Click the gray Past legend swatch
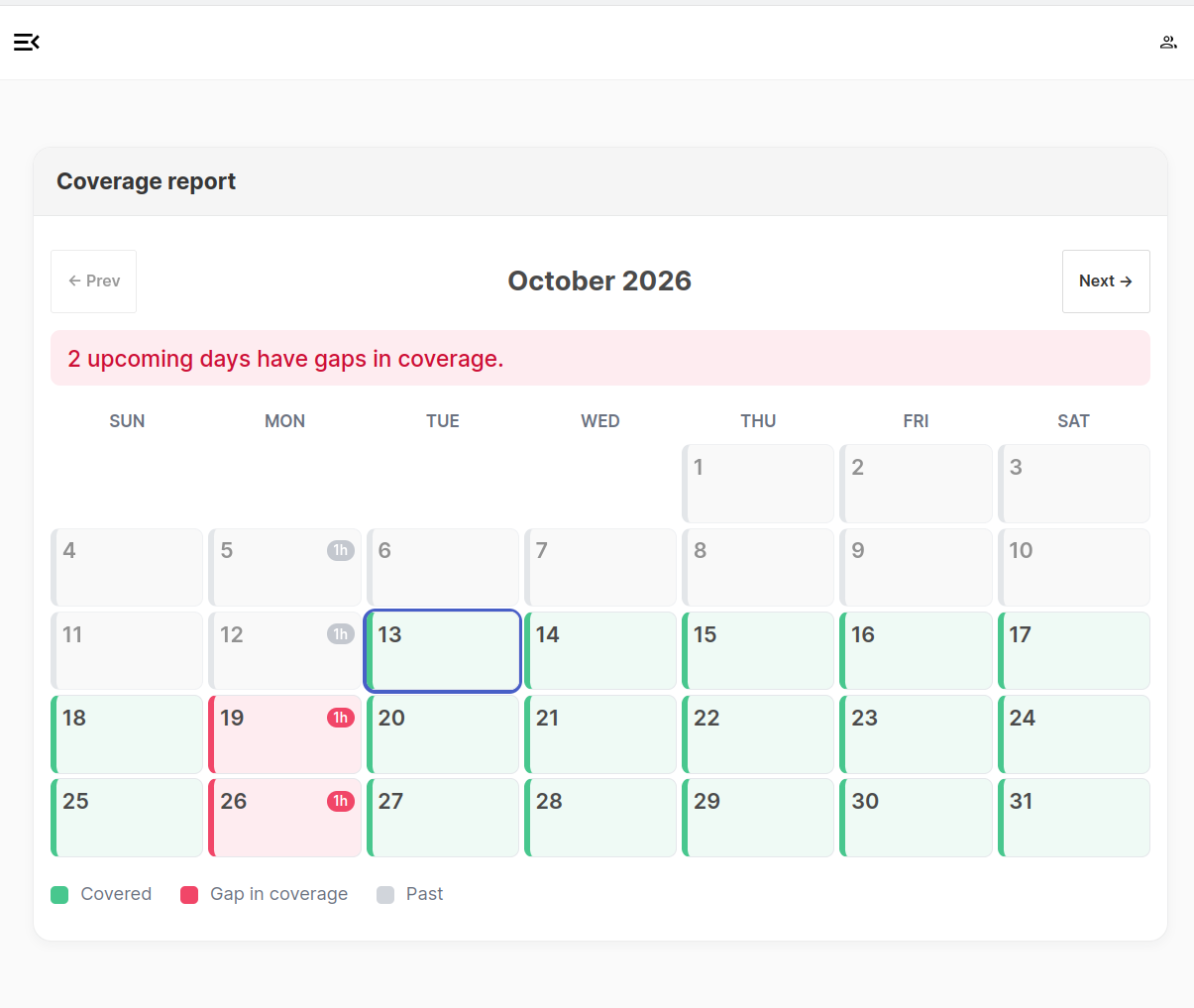The image size is (1194, 1008). (x=385, y=895)
